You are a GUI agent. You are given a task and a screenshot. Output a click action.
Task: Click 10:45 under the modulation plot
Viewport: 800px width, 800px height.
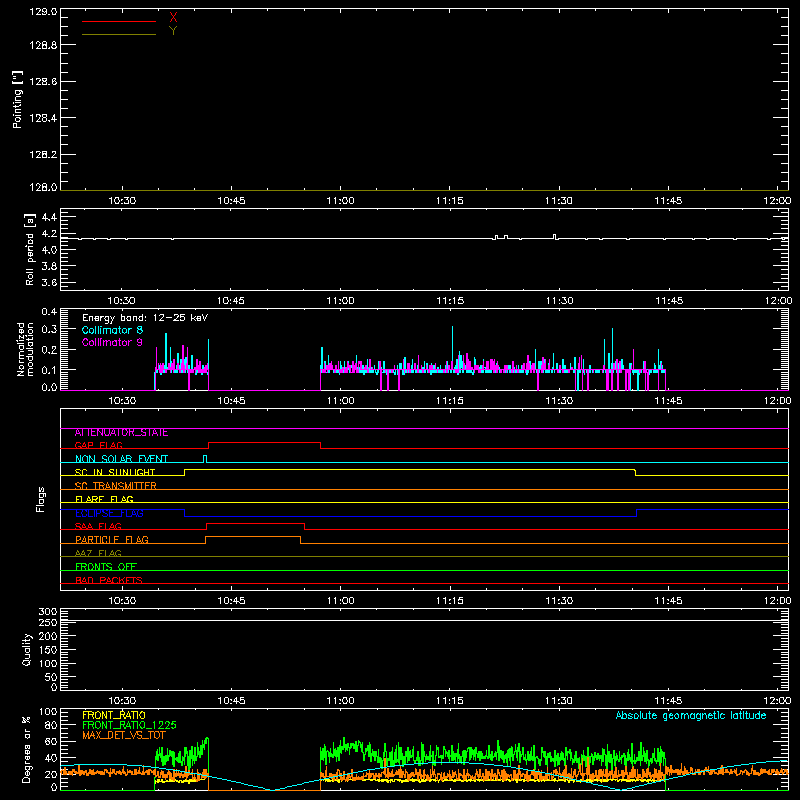(231, 401)
